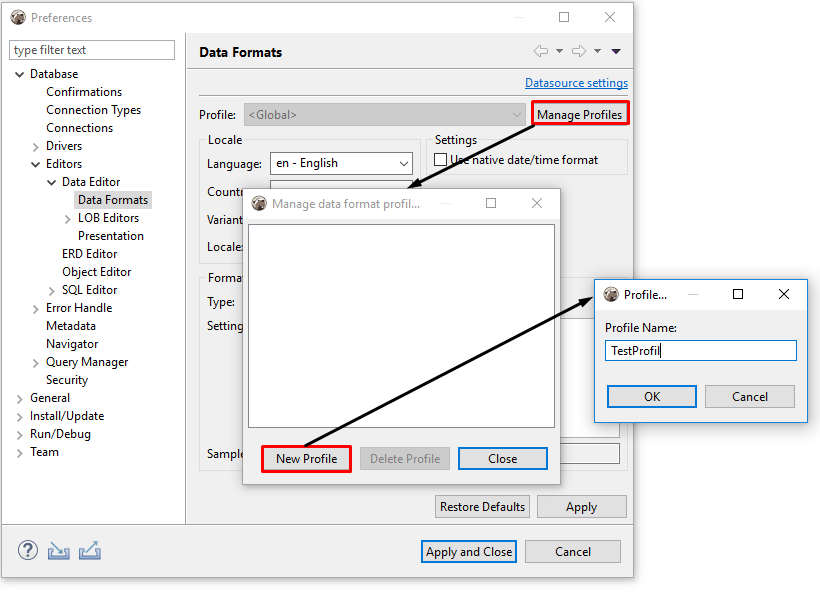Click the New Profile button

[306, 458]
